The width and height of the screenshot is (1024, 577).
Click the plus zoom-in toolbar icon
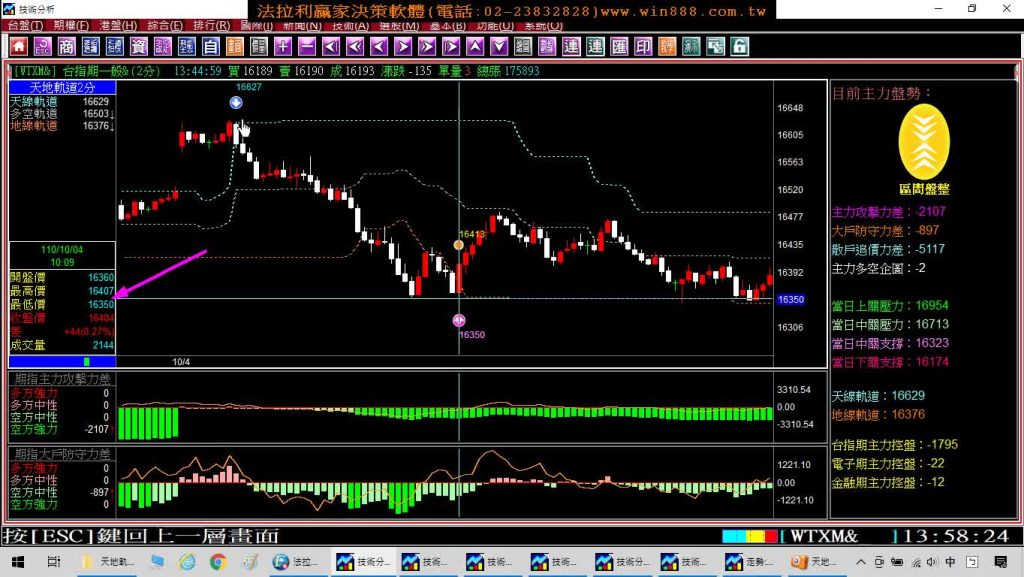point(283,46)
